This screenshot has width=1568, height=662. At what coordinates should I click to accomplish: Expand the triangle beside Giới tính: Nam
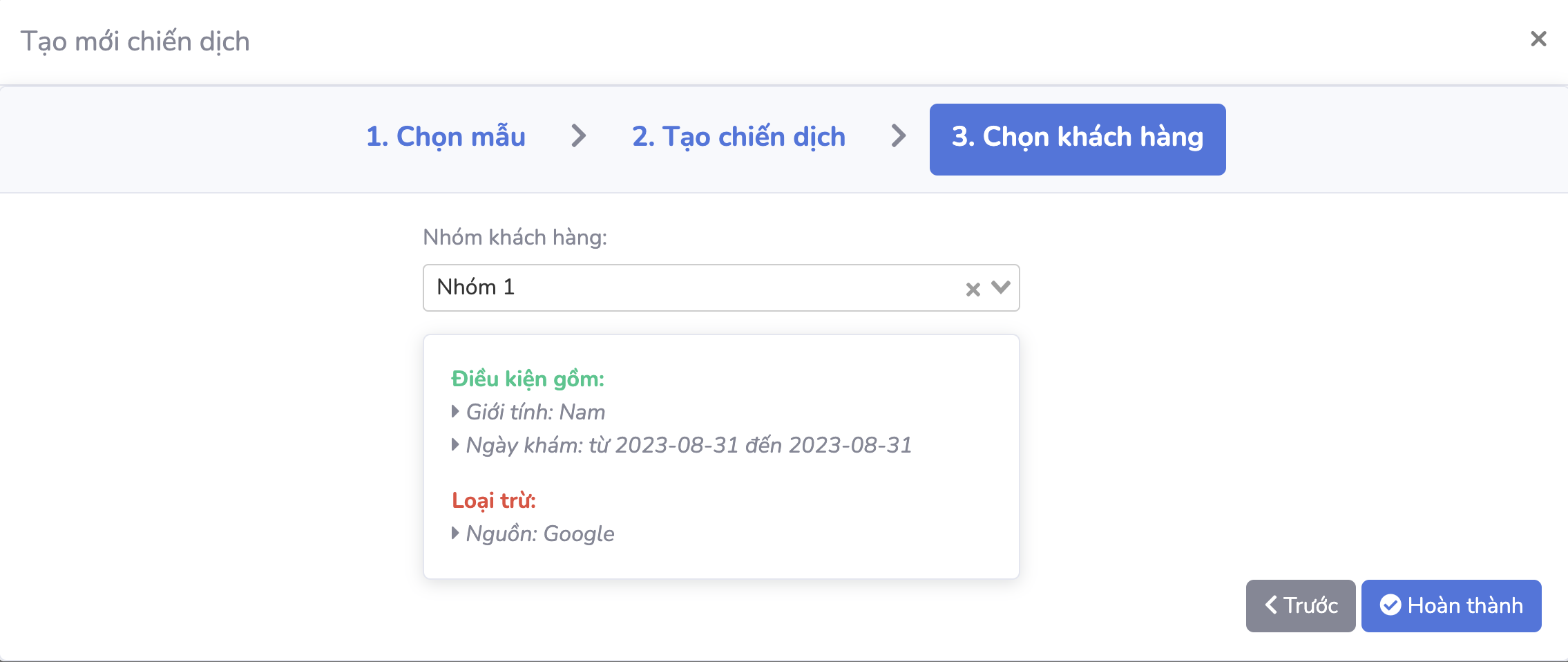[x=455, y=412]
